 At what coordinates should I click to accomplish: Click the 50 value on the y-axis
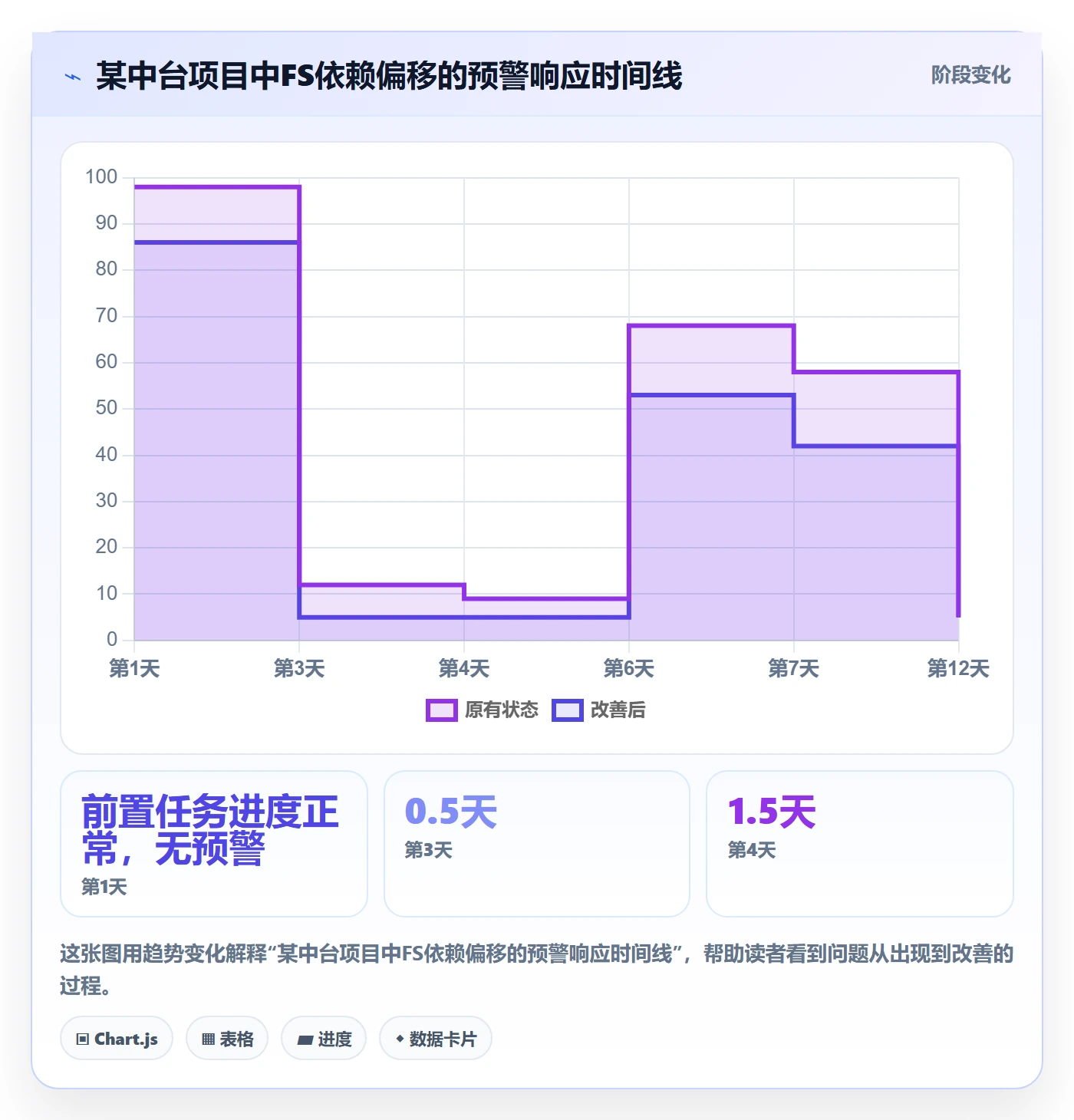(107, 408)
